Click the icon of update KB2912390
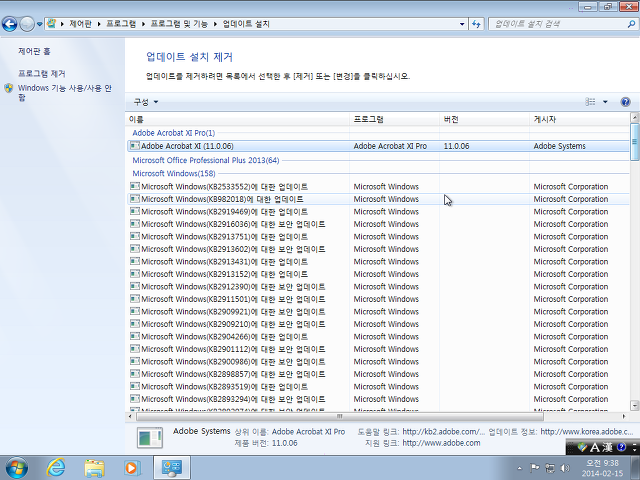Image resolution: width=640 pixels, height=480 pixels. (135, 286)
